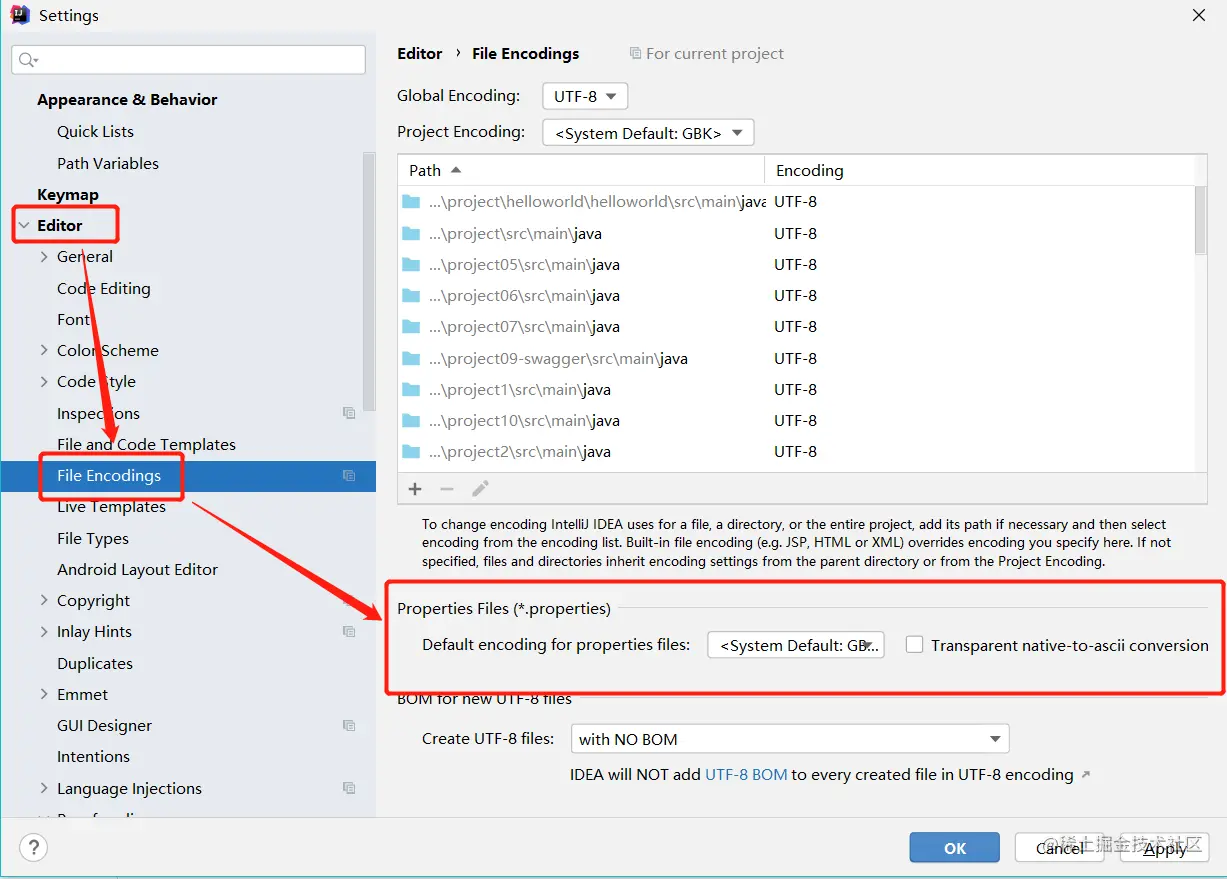This screenshot has height=879, width=1227.
Task: Expand the Emmet node
Action: click(44, 695)
